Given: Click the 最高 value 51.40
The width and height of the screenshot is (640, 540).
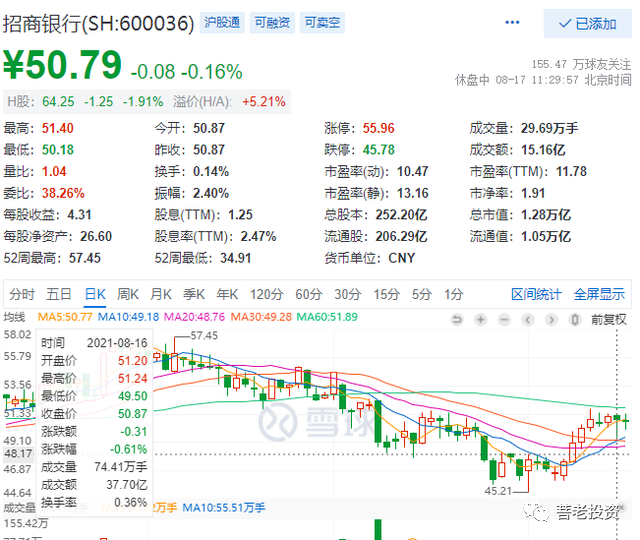Looking at the screenshot, I should [x=58, y=128].
